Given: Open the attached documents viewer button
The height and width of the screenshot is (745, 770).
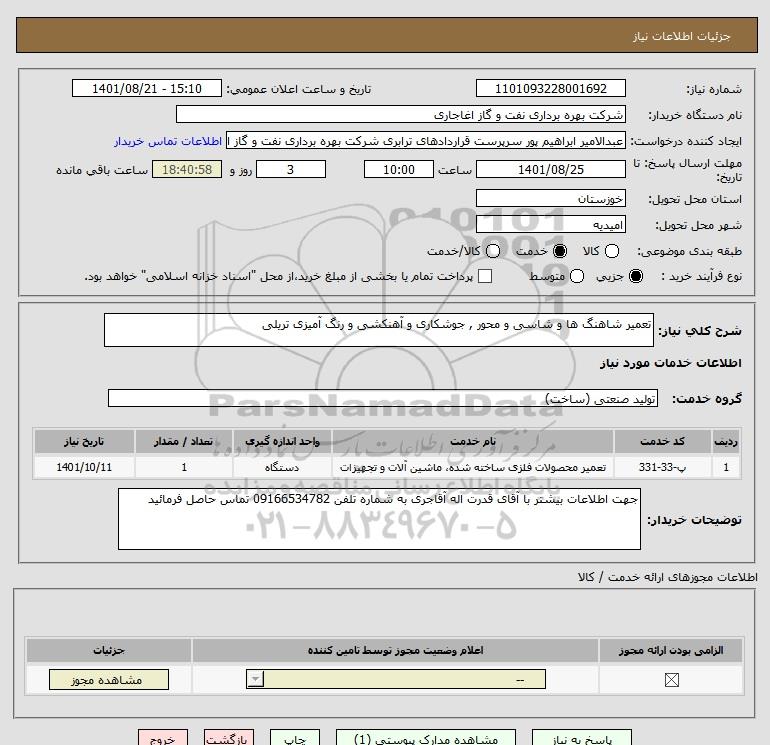Looking at the screenshot, I should click(426, 738).
